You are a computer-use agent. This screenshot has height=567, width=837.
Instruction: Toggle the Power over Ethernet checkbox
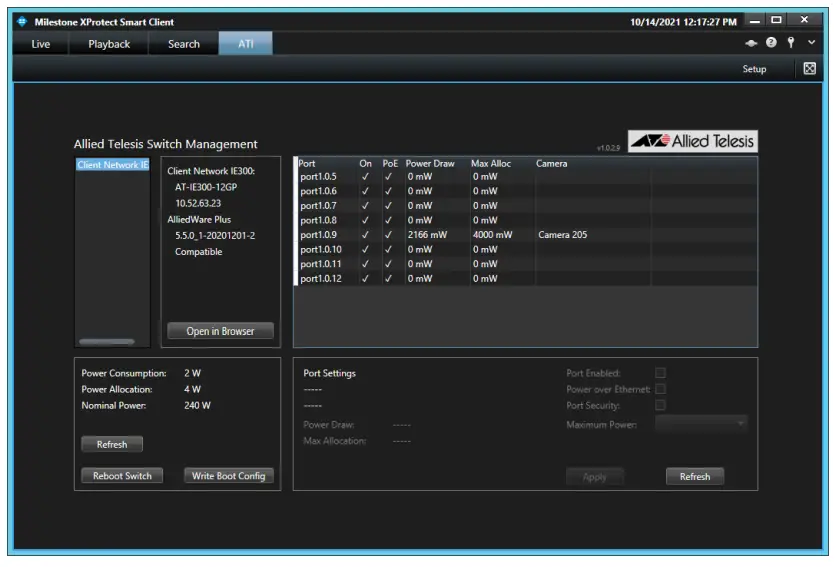click(660, 389)
